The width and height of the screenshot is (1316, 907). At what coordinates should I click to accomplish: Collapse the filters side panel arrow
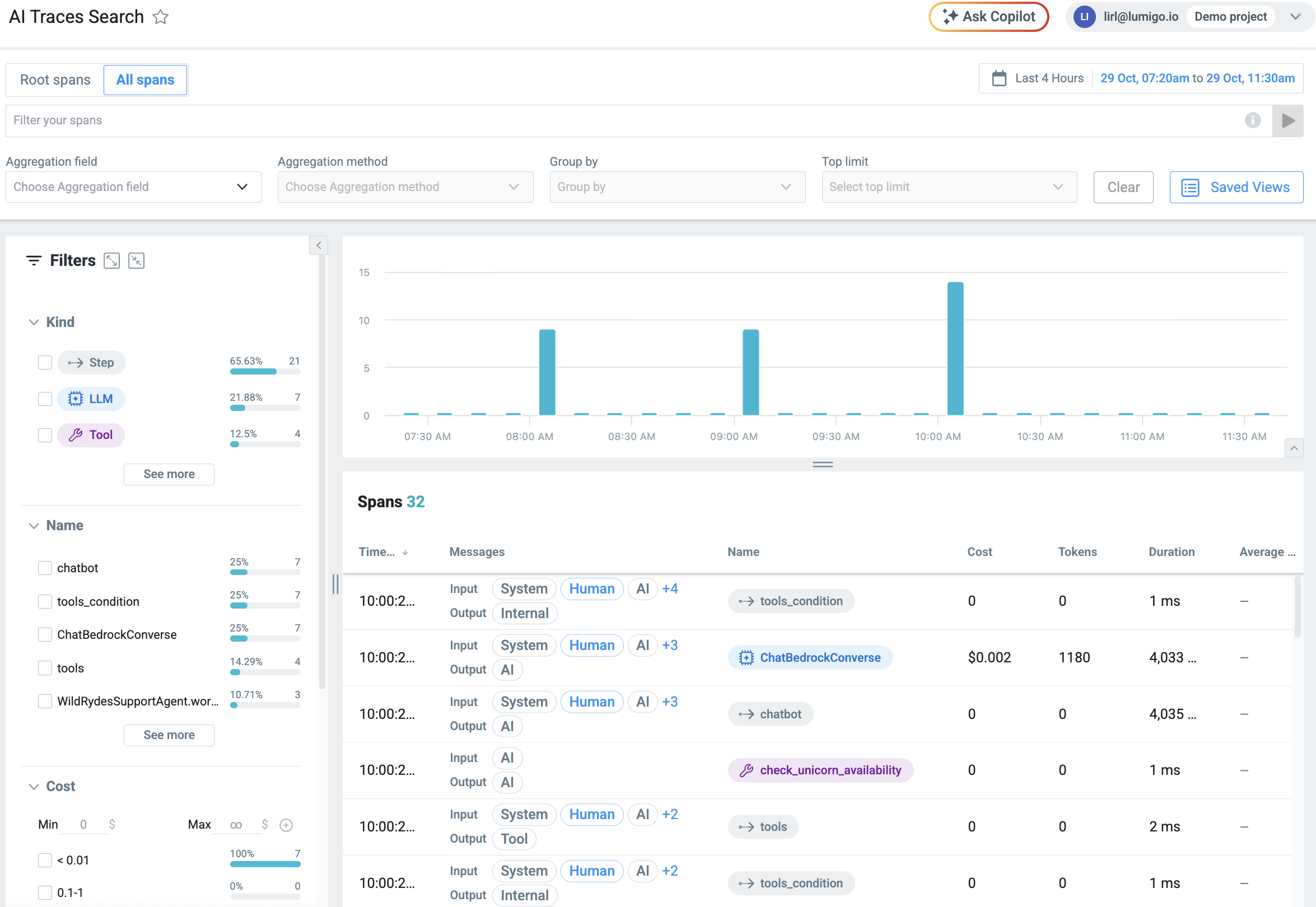click(318, 245)
